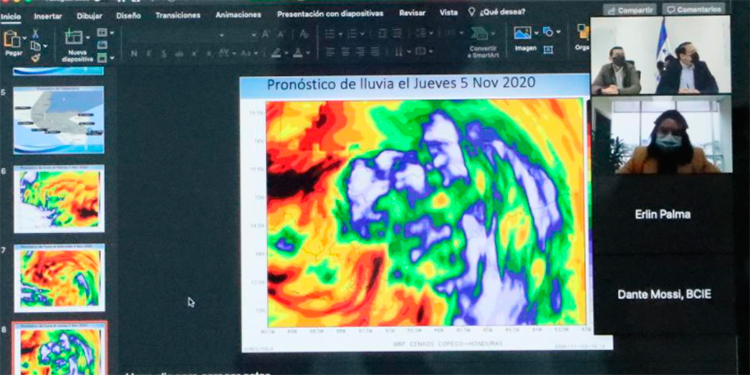Click the lightbulb ¿Qué desea? icon
Screen dimensions: 750x375
tap(472, 12)
